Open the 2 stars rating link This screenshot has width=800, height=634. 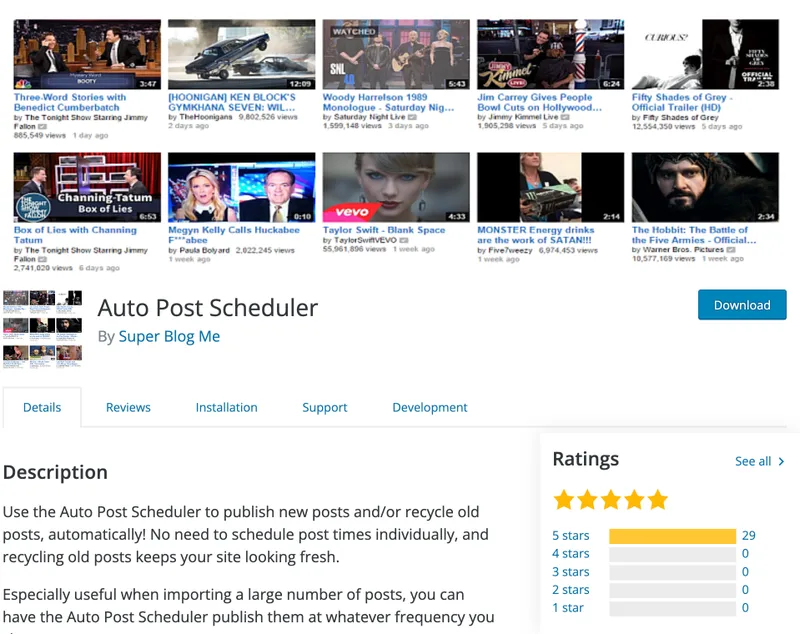click(x=570, y=590)
